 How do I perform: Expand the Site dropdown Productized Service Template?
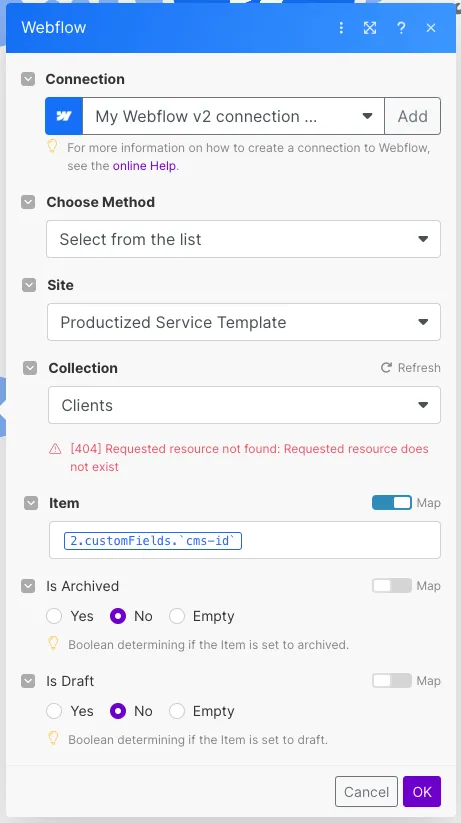(244, 322)
